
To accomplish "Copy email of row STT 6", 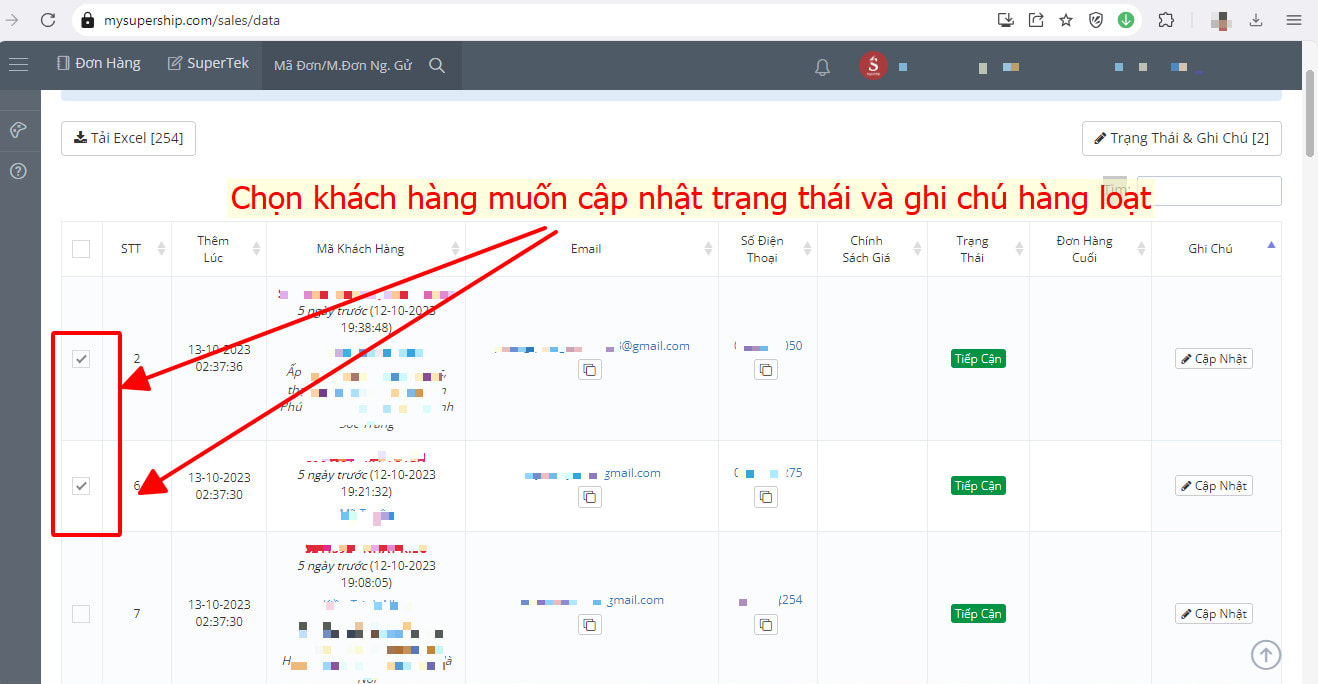I will click(x=590, y=497).
